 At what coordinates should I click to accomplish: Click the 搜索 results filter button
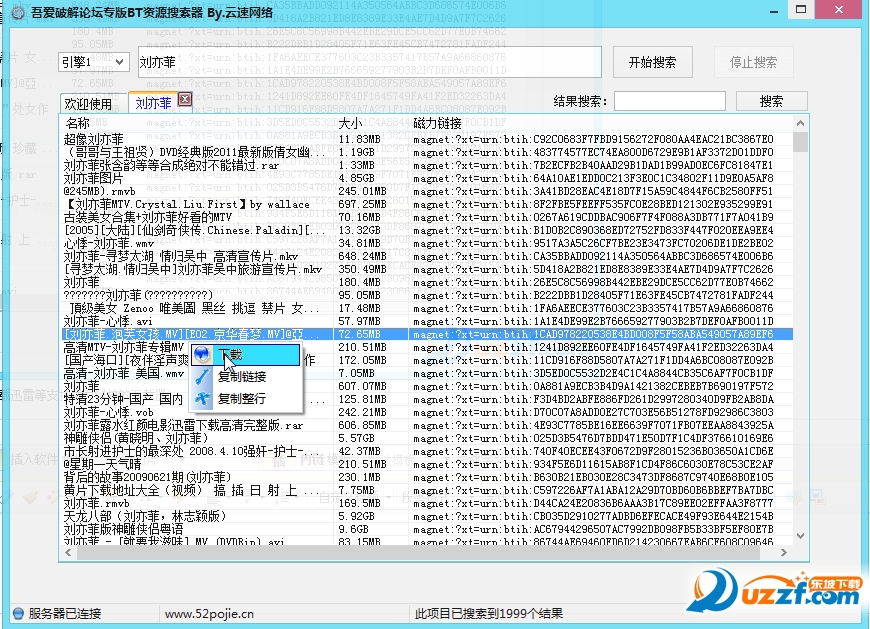[x=771, y=101]
